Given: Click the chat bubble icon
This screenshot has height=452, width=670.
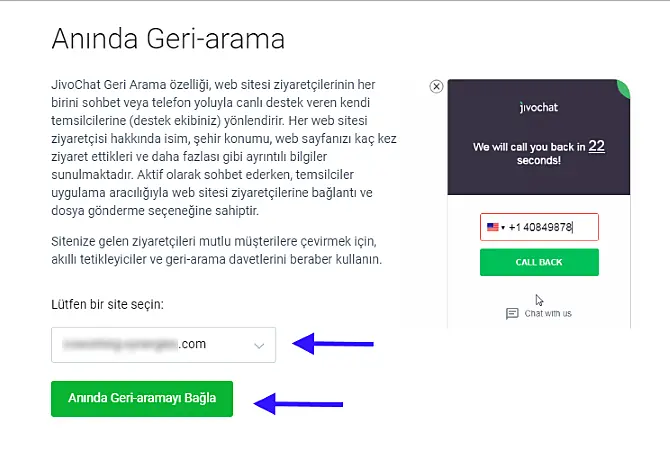Looking at the screenshot, I should click(x=512, y=313).
